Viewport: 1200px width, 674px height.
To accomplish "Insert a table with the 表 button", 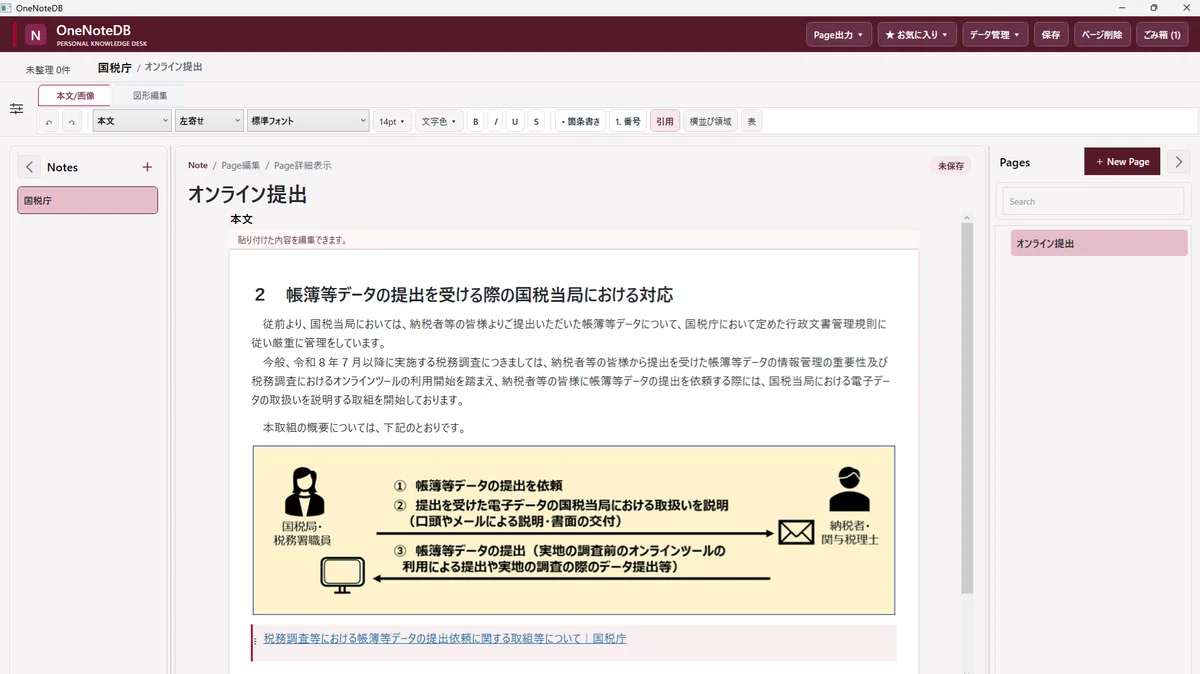I will (752, 121).
